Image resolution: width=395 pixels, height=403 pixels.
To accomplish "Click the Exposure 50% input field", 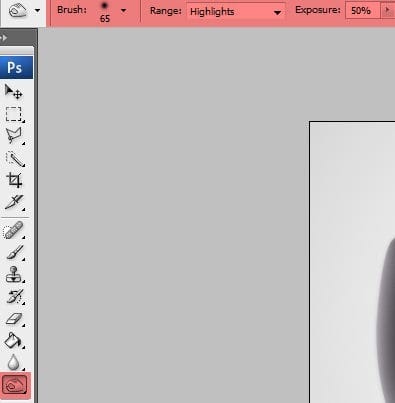I will [x=363, y=11].
